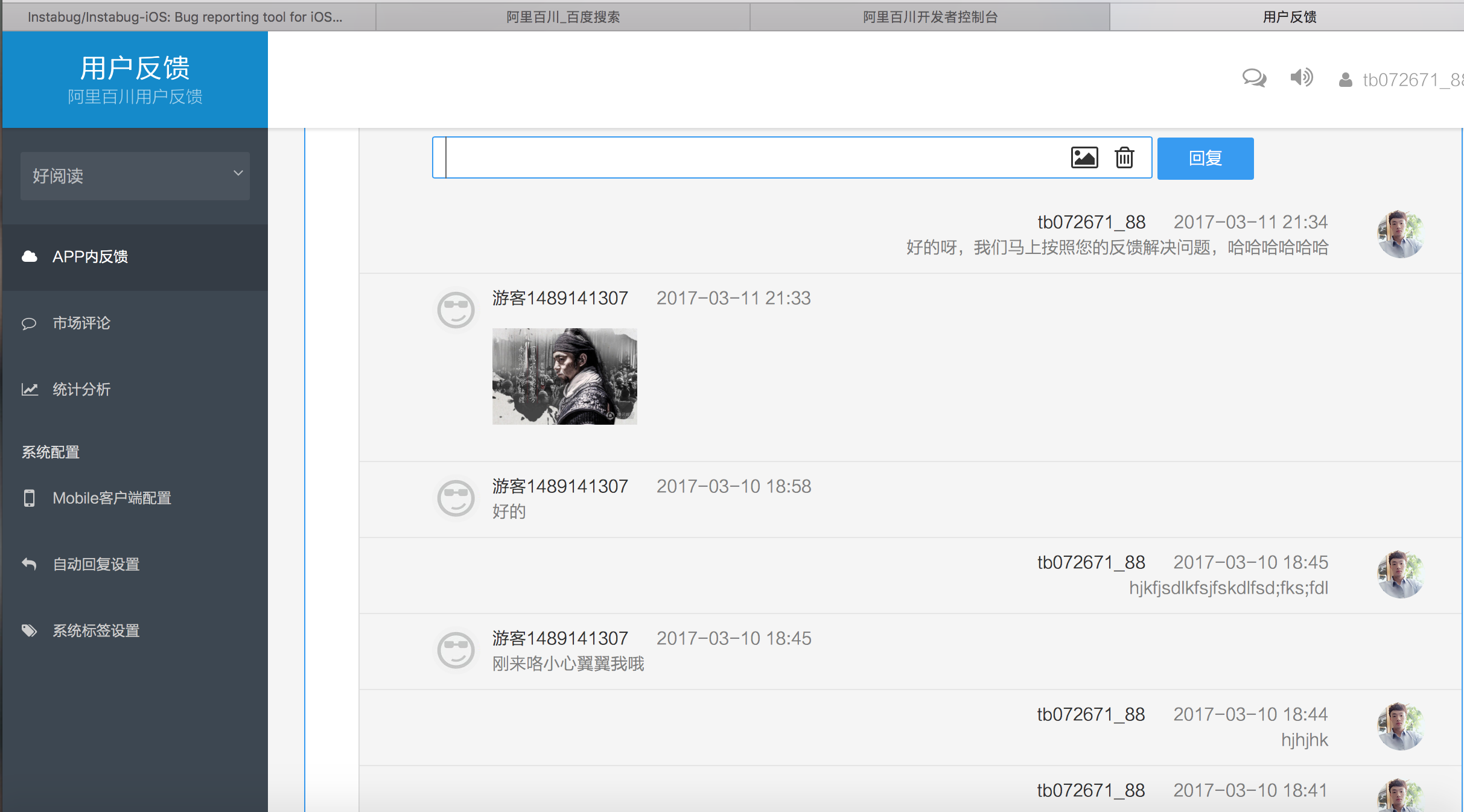Click the chart icon for 统计分析

pos(30,390)
